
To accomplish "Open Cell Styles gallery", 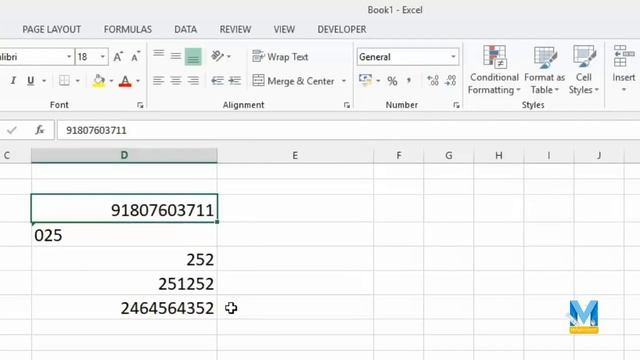I will coord(584,70).
